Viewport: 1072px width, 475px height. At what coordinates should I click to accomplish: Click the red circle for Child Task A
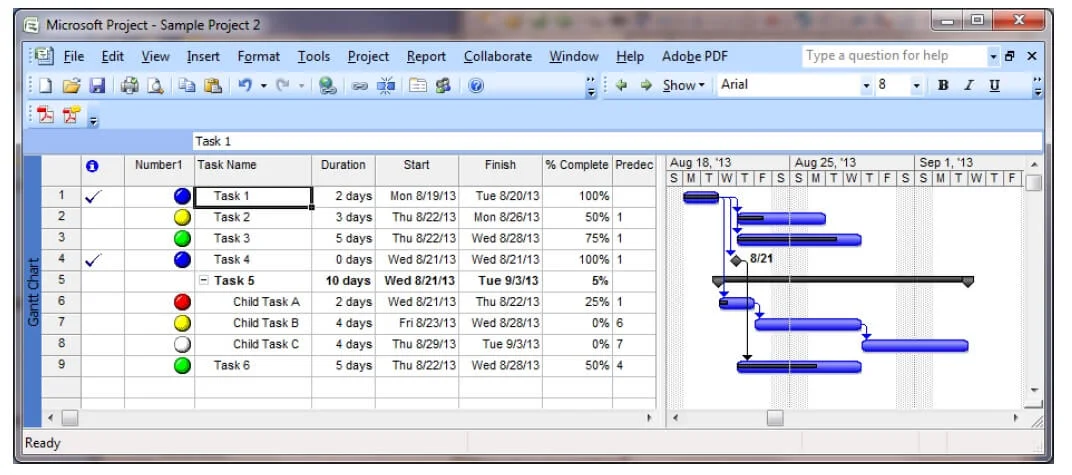click(x=182, y=302)
